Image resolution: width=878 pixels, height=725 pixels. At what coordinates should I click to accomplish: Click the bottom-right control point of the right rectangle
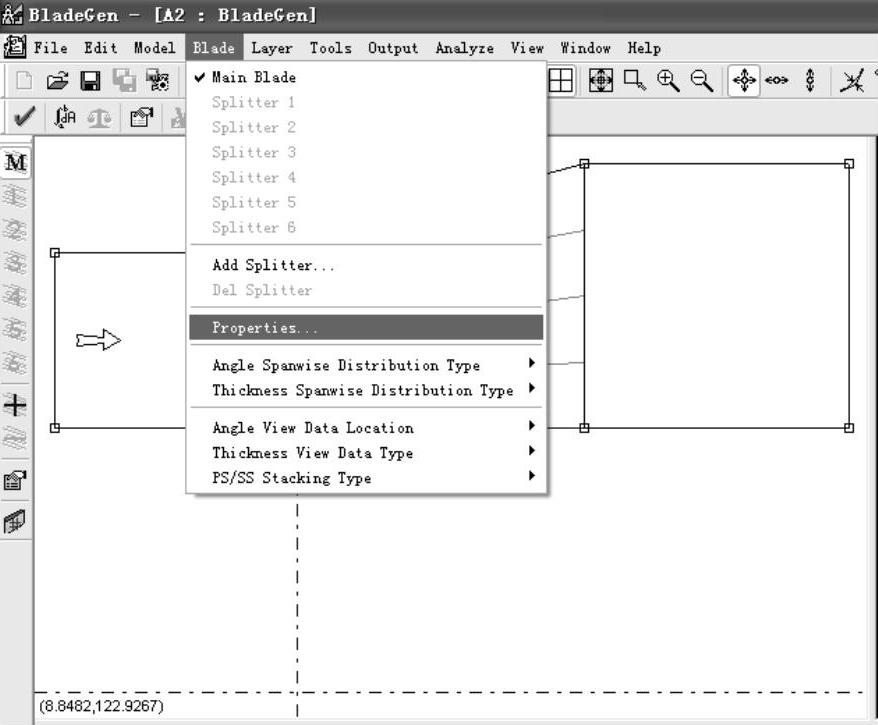[849, 428]
